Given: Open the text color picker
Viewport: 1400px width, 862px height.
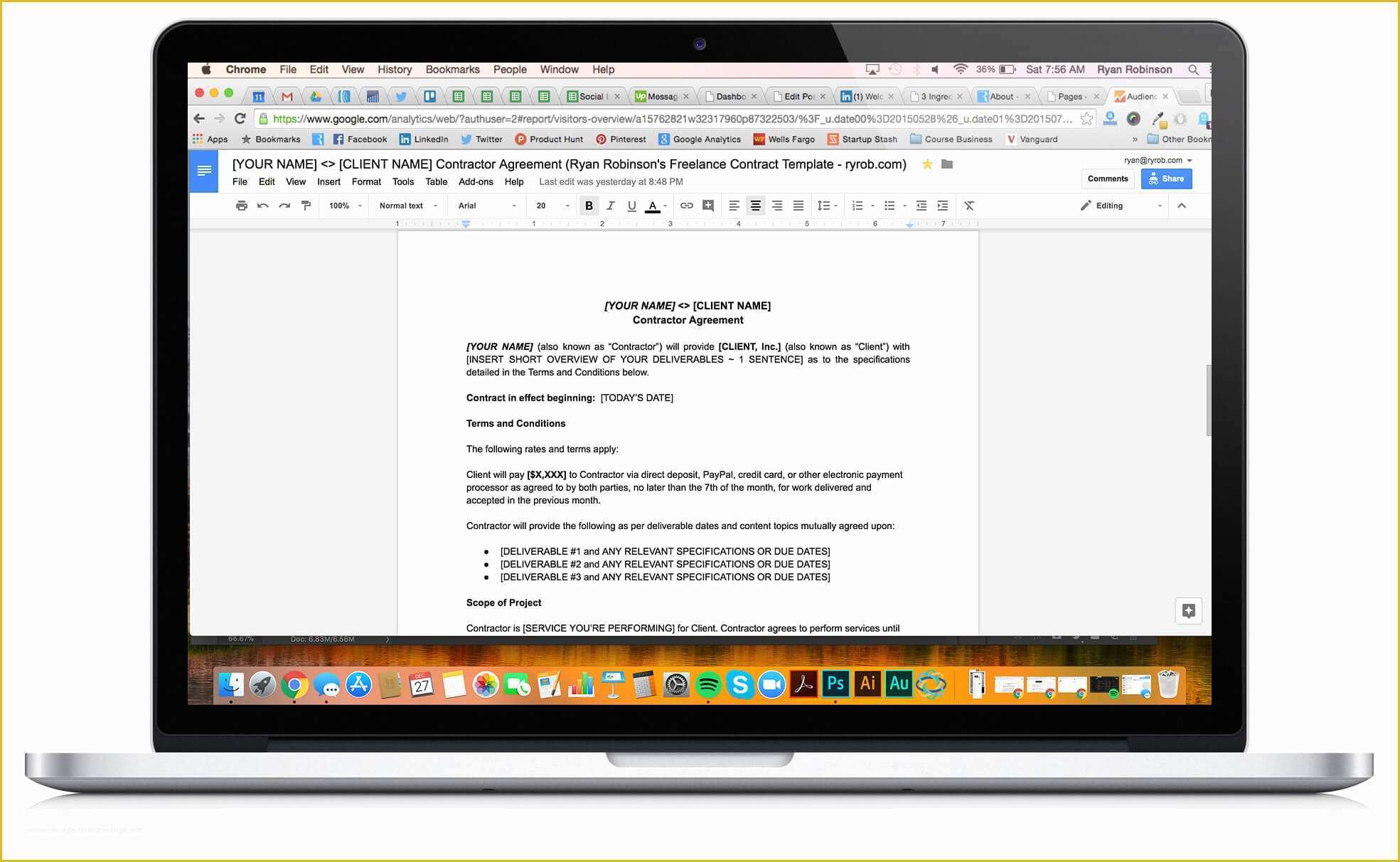Looking at the screenshot, I should pyautogui.click(x=656, y=206).
